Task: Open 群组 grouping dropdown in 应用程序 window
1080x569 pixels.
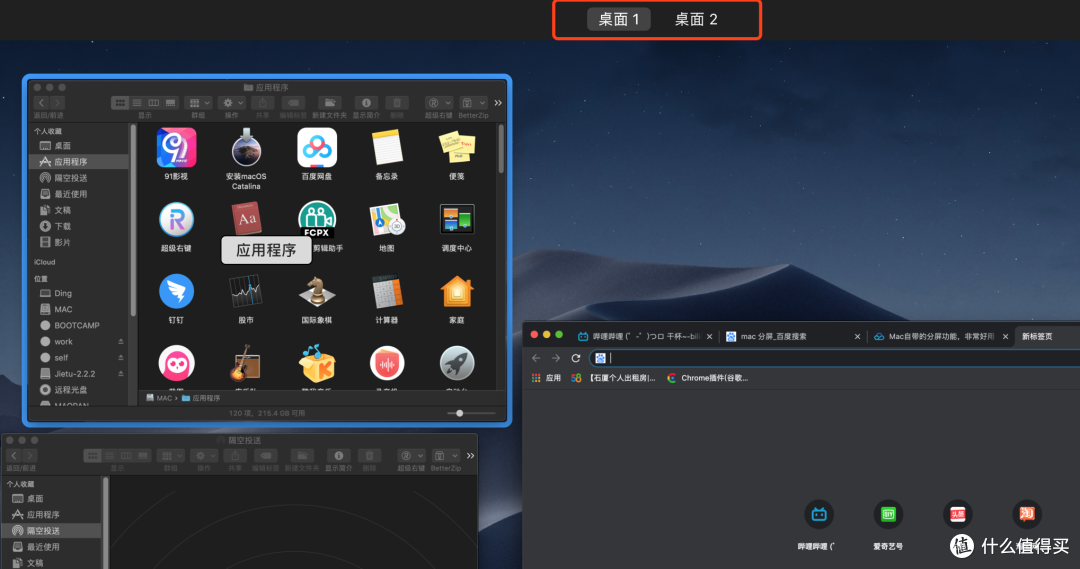Action: (198, 103)
